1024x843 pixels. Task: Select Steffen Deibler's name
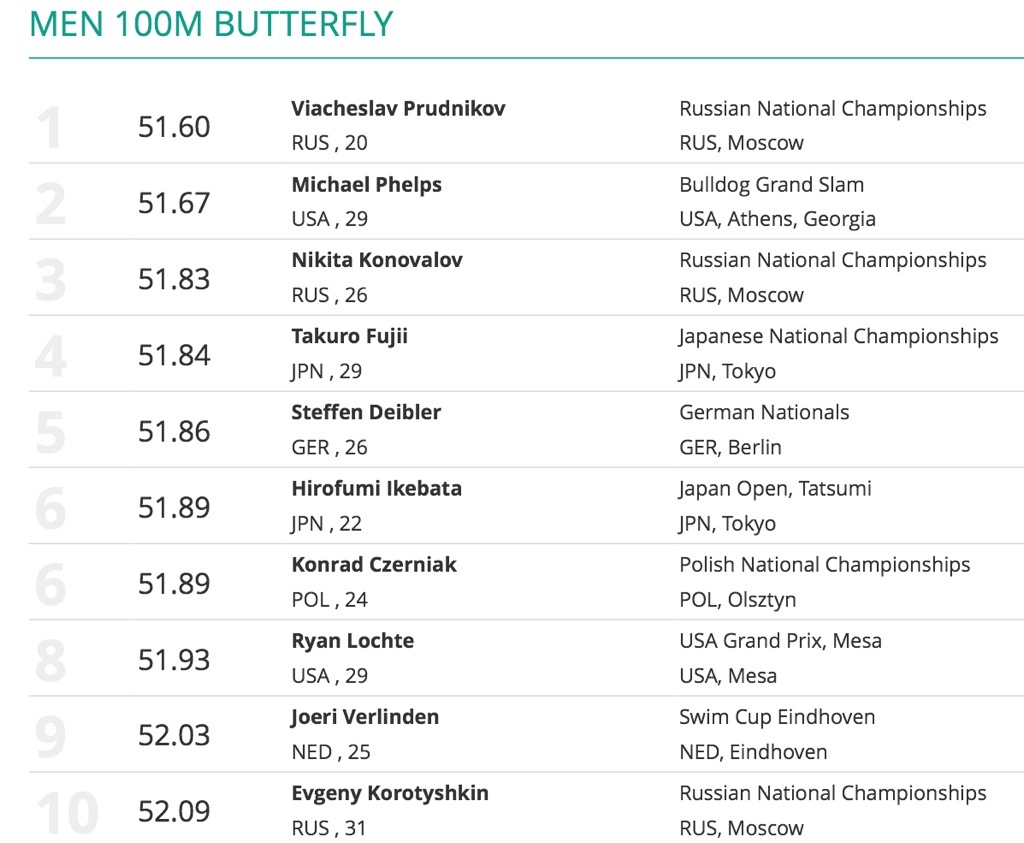[366, 412]
